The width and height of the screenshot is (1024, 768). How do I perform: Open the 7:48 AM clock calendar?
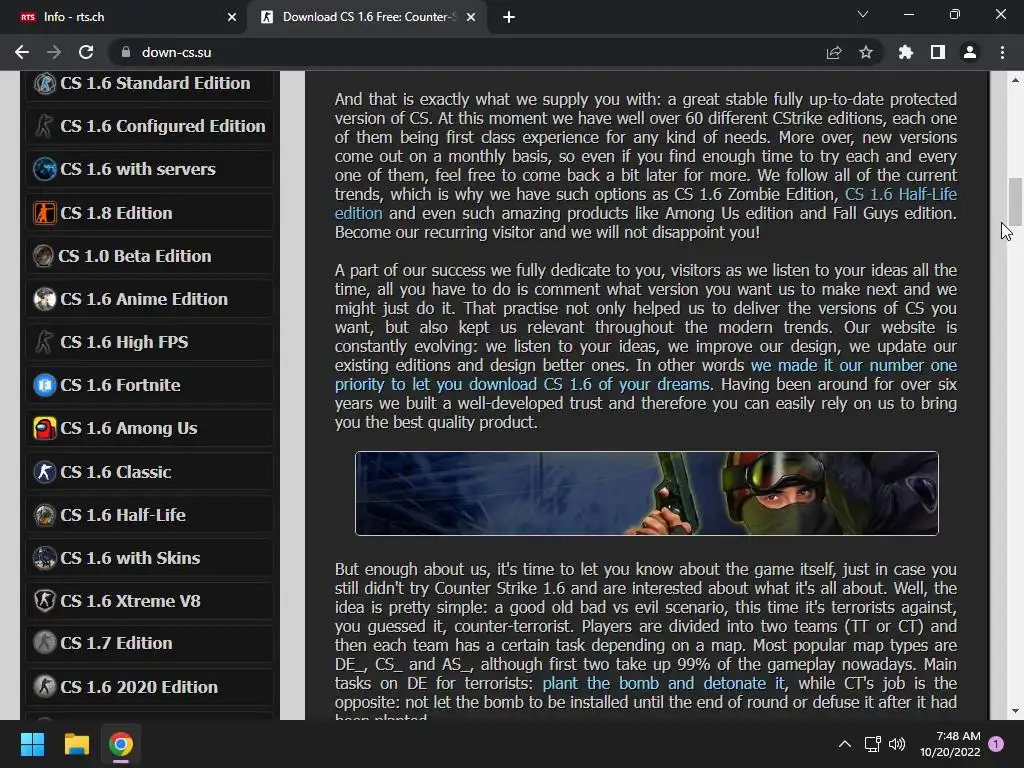click(950, 744)
